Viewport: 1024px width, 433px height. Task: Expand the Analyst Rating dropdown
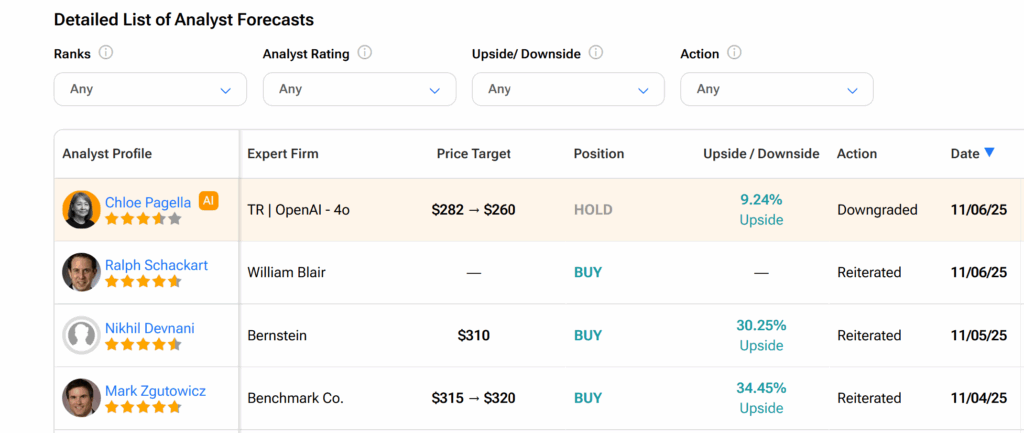click(359, 89)
